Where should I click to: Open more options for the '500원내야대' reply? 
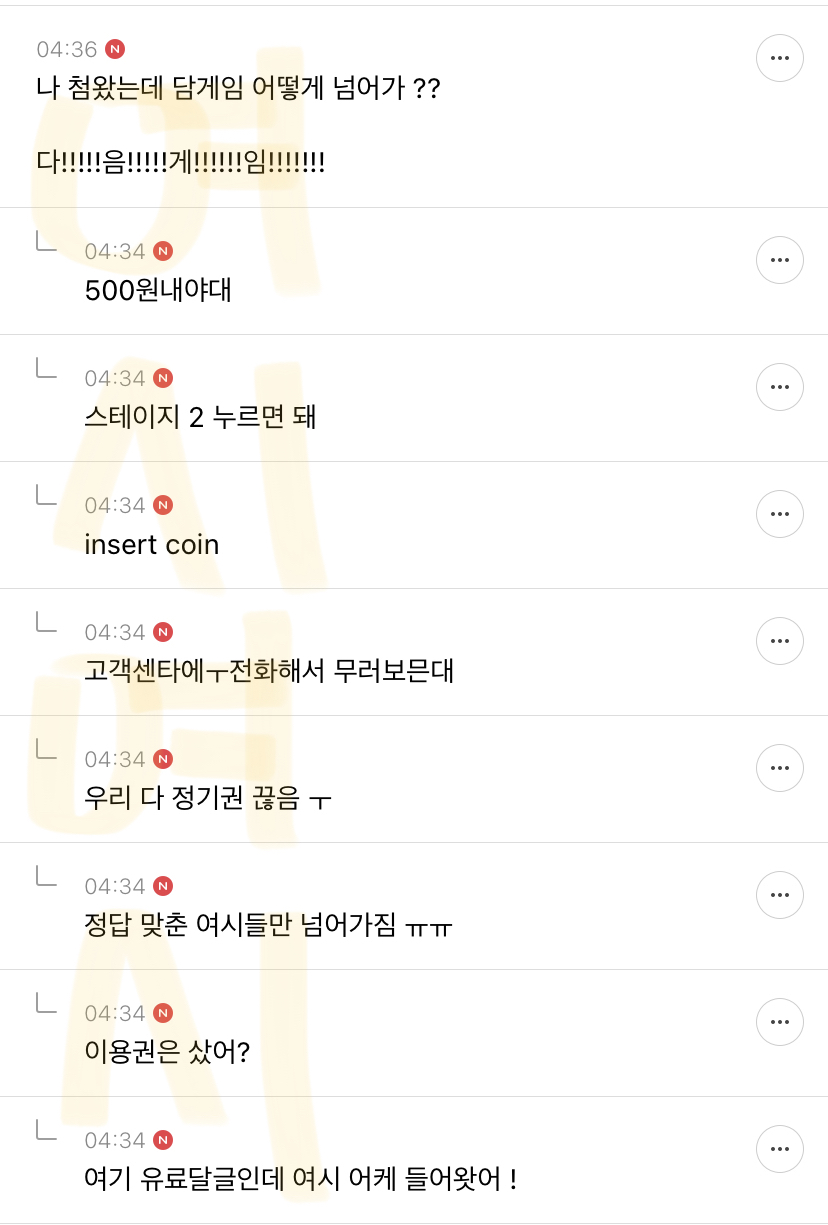point(779,260)
